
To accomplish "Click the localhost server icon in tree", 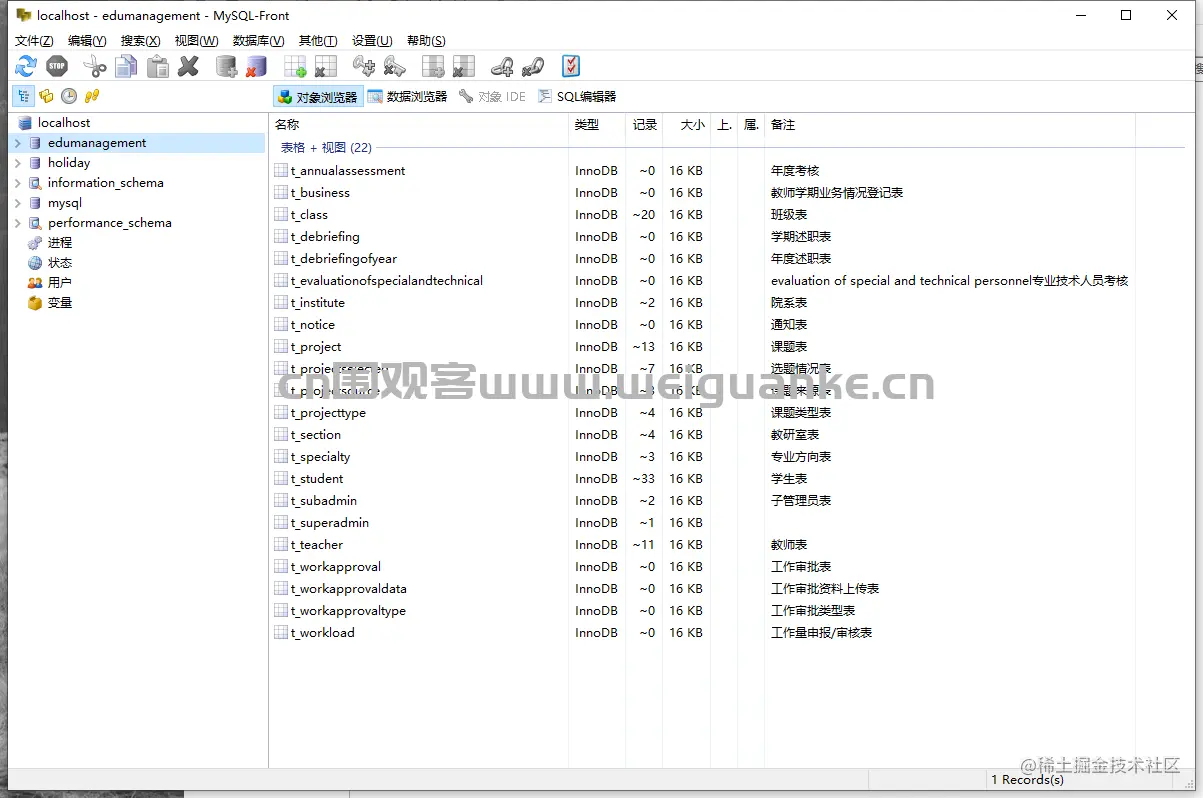I will point(25,123).
